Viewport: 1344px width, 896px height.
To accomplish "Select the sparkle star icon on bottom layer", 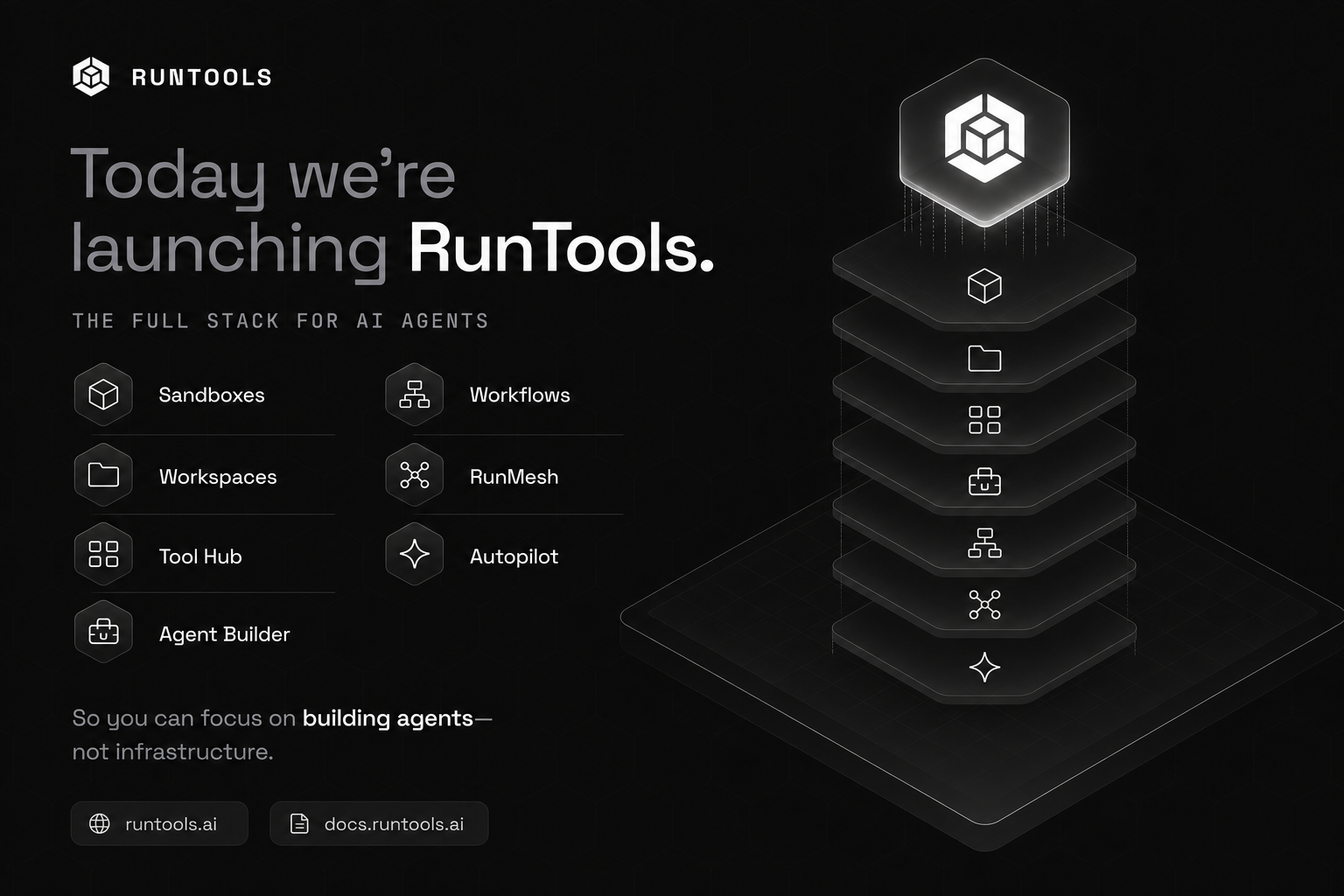I will (984, 668).
